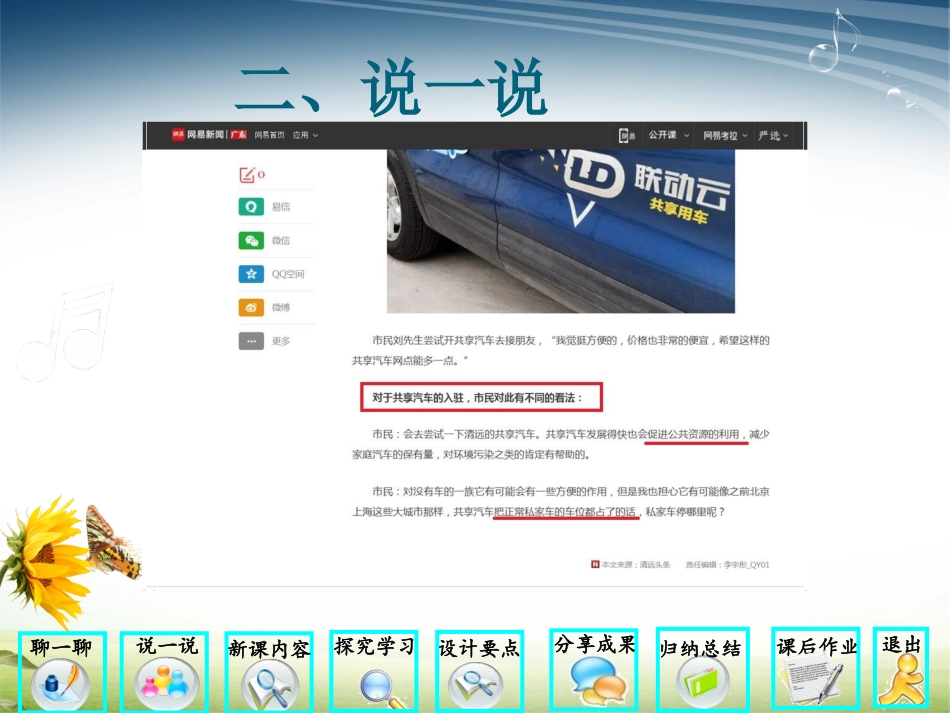Click the paragraph starting 市民刘先生尝试开共享汽车
950x713 pixels.
pos(561,350)
